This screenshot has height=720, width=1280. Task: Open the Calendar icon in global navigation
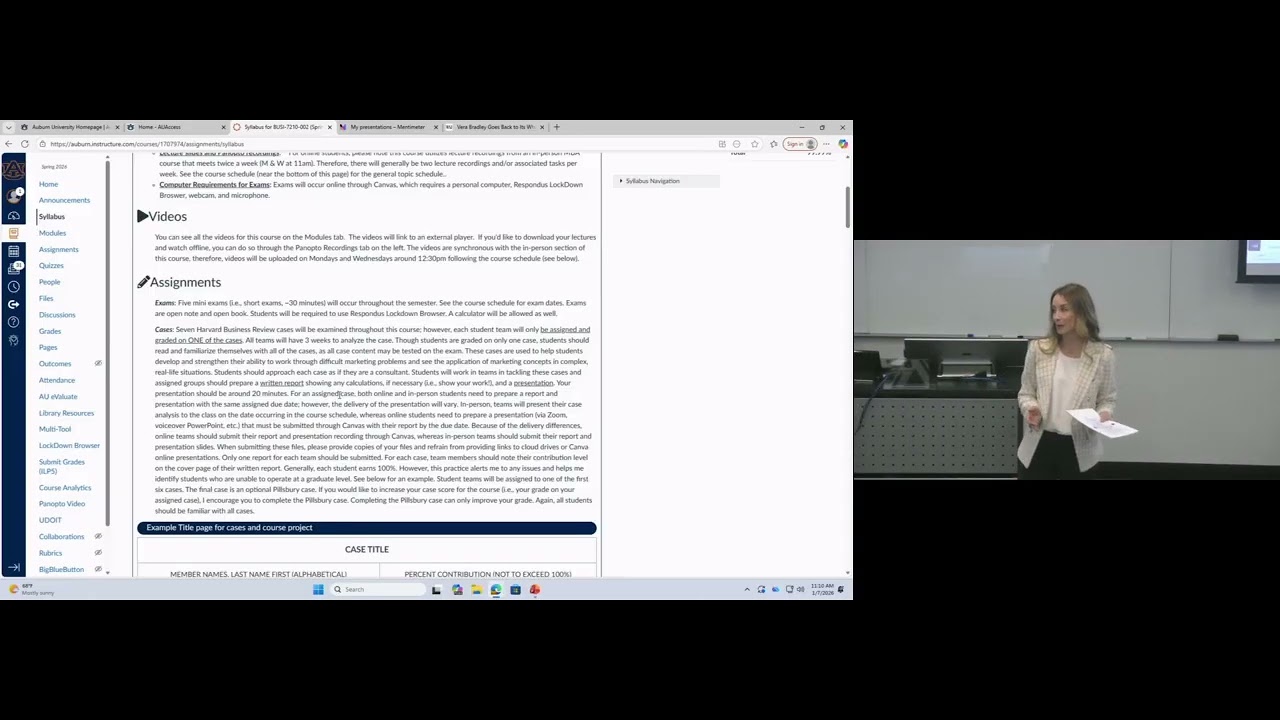13,251
